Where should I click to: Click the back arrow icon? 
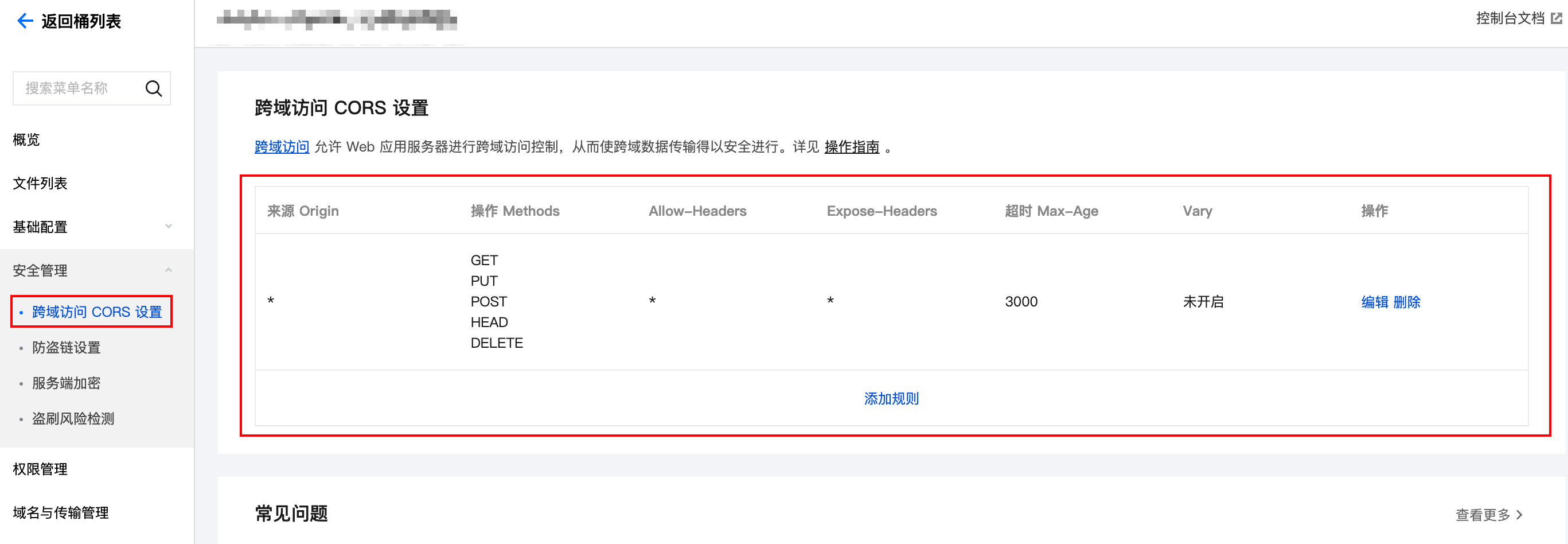pyautogui.click(x=24, y=21)
